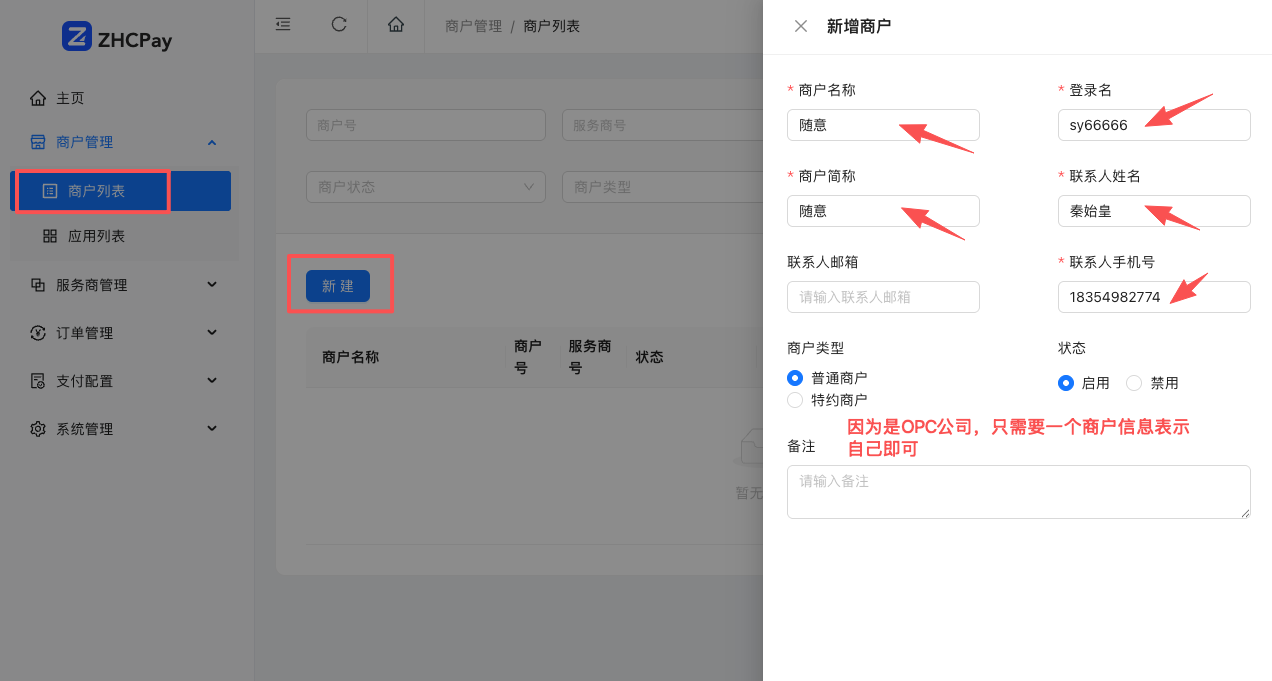Click the 登录名 input containing sy66666

coord(1154,125)
